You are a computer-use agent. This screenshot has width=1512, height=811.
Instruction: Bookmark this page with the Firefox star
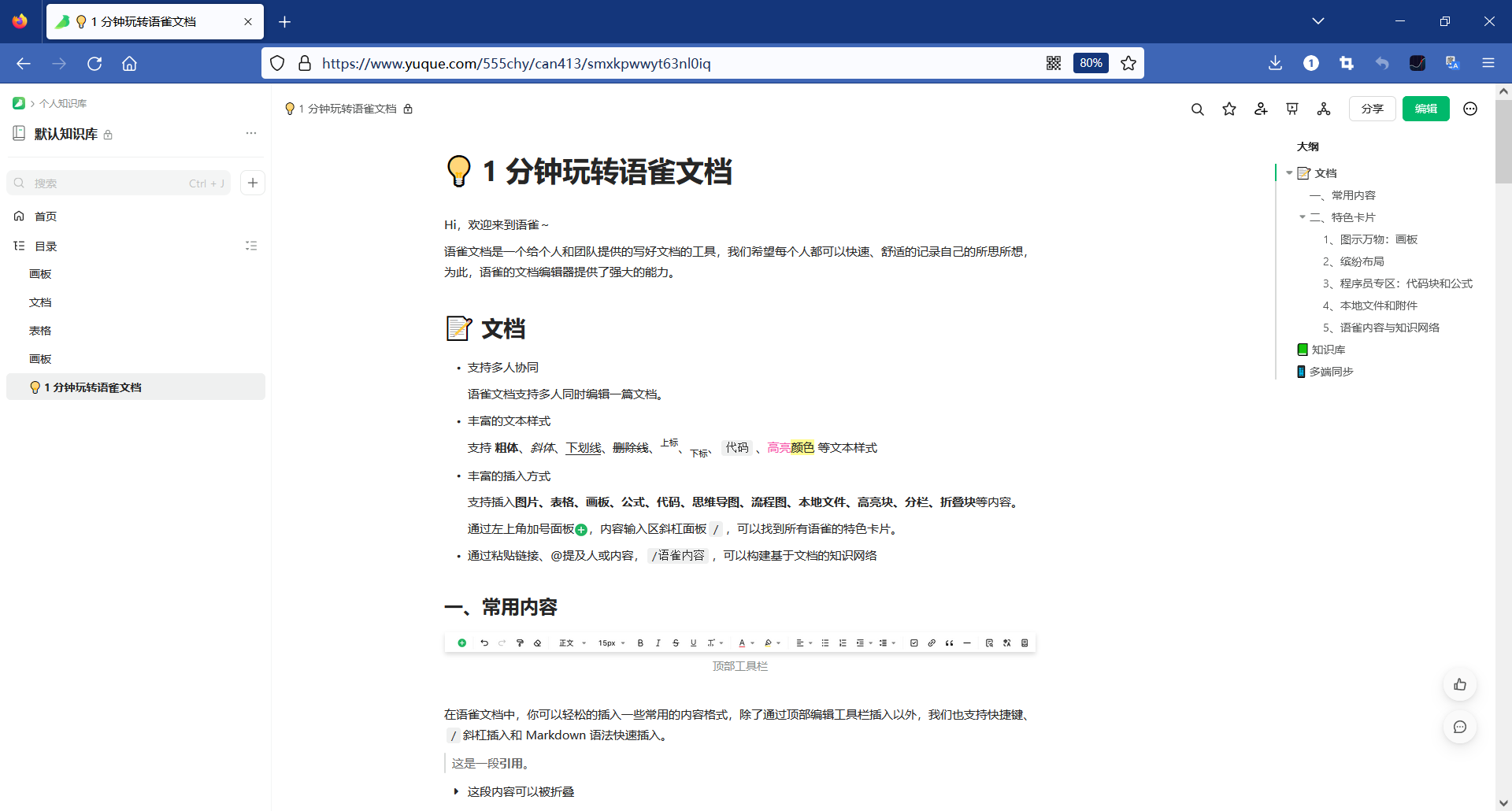(1128, 63)
